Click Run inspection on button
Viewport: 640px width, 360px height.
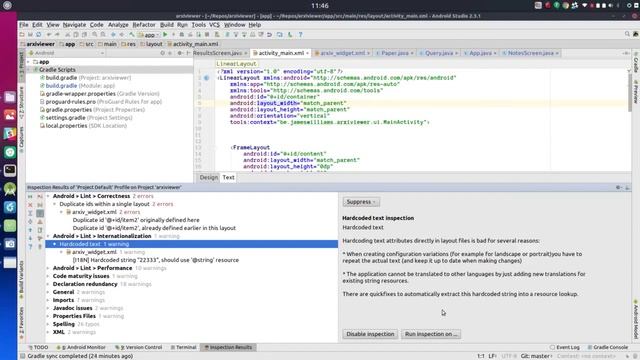[x=431, y=334]
